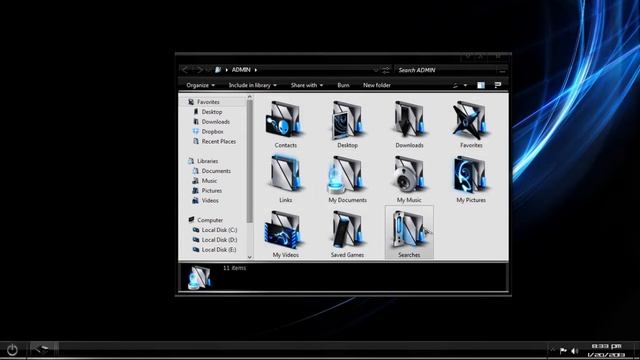The height and width of the screenshot is (360, 640).
Task: Open the Favorites folder in file pane
Action: [471, 124]
